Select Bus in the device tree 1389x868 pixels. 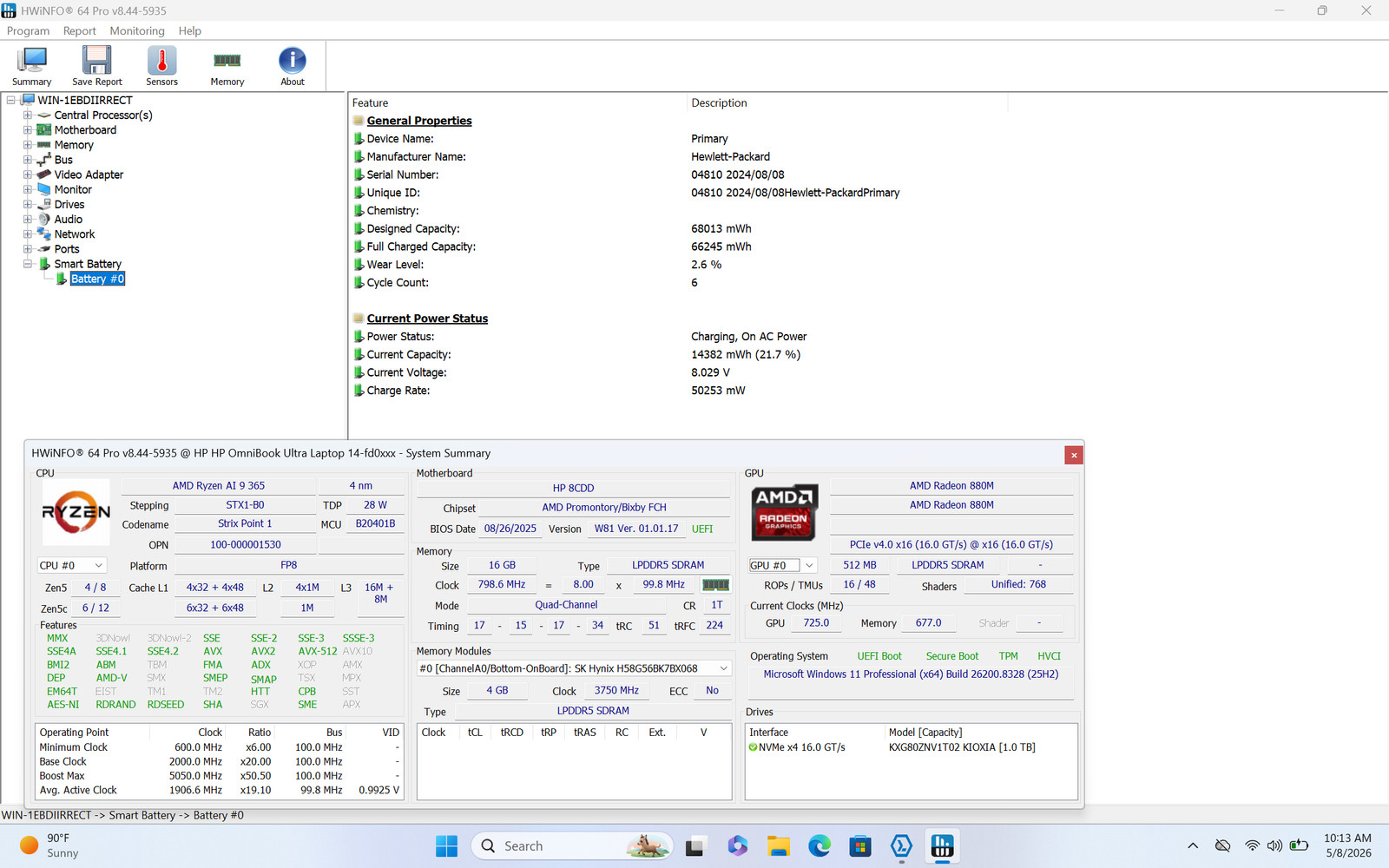63,160
